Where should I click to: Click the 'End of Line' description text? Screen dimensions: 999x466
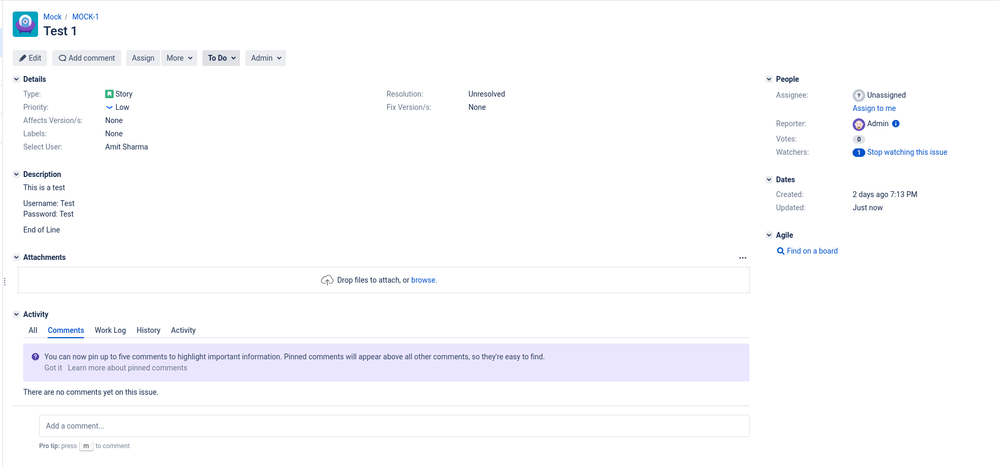point(41,229)
